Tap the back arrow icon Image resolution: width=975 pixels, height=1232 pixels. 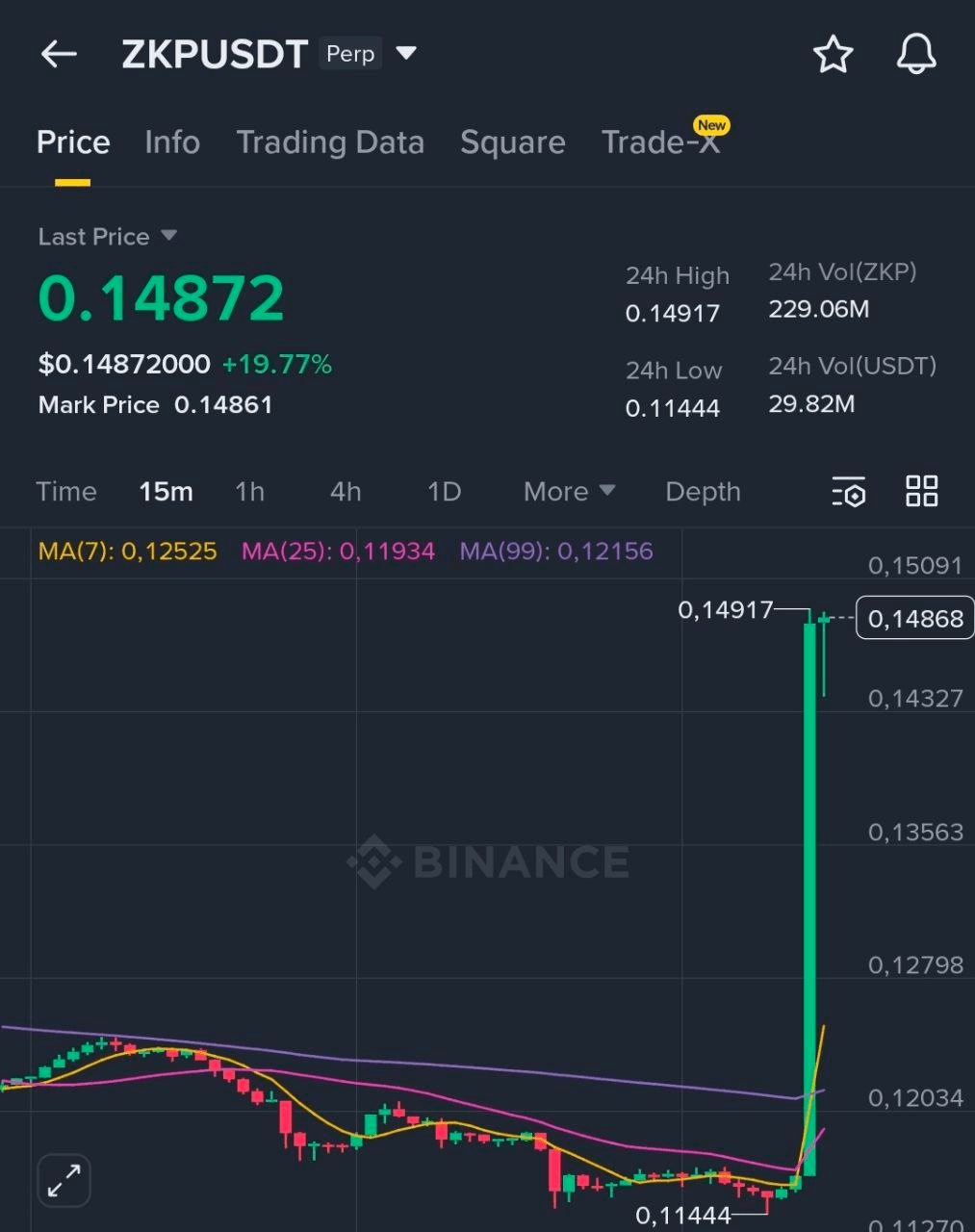pos(59,54)
